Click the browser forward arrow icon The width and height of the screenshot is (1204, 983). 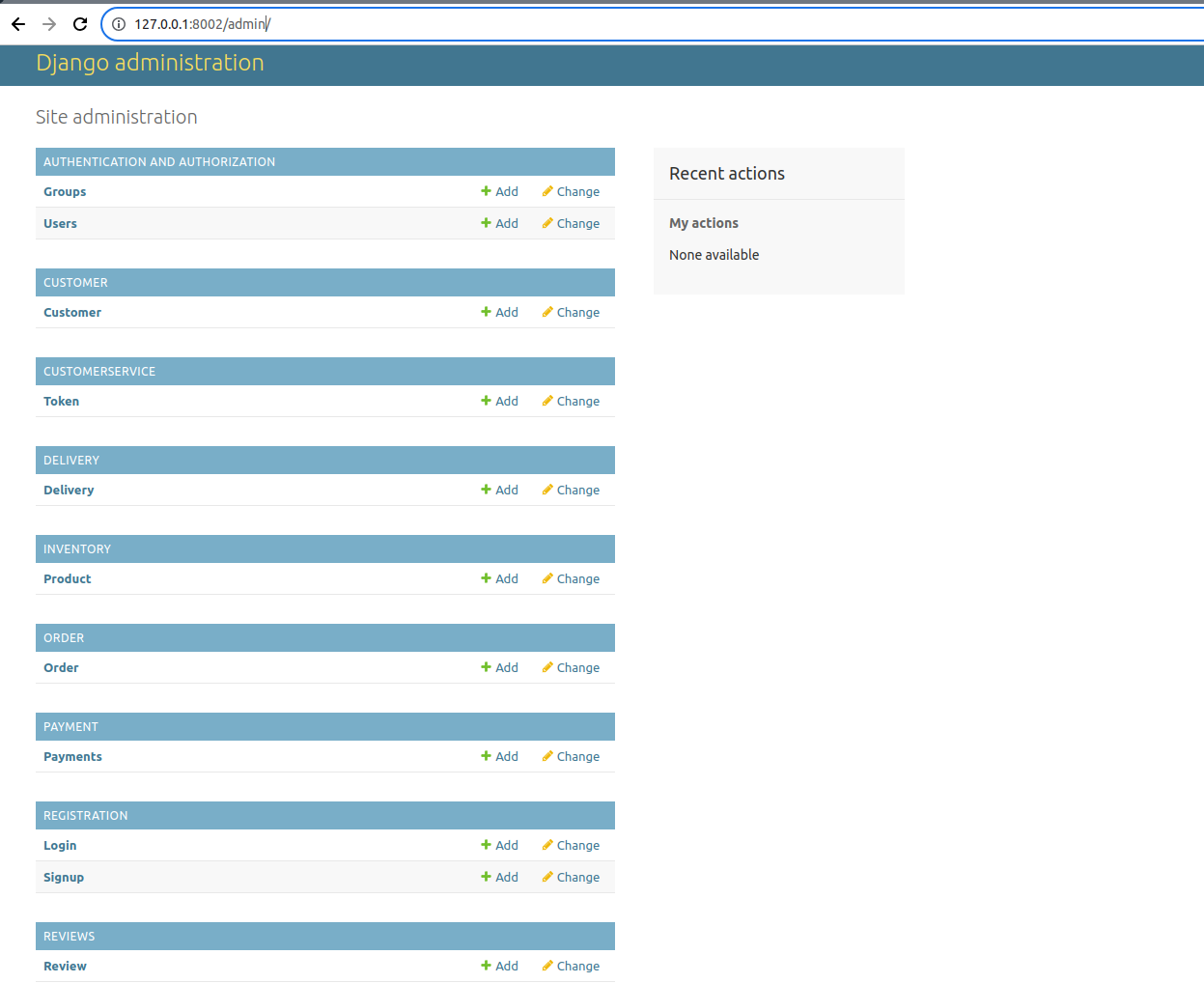(x=49, y=24)
